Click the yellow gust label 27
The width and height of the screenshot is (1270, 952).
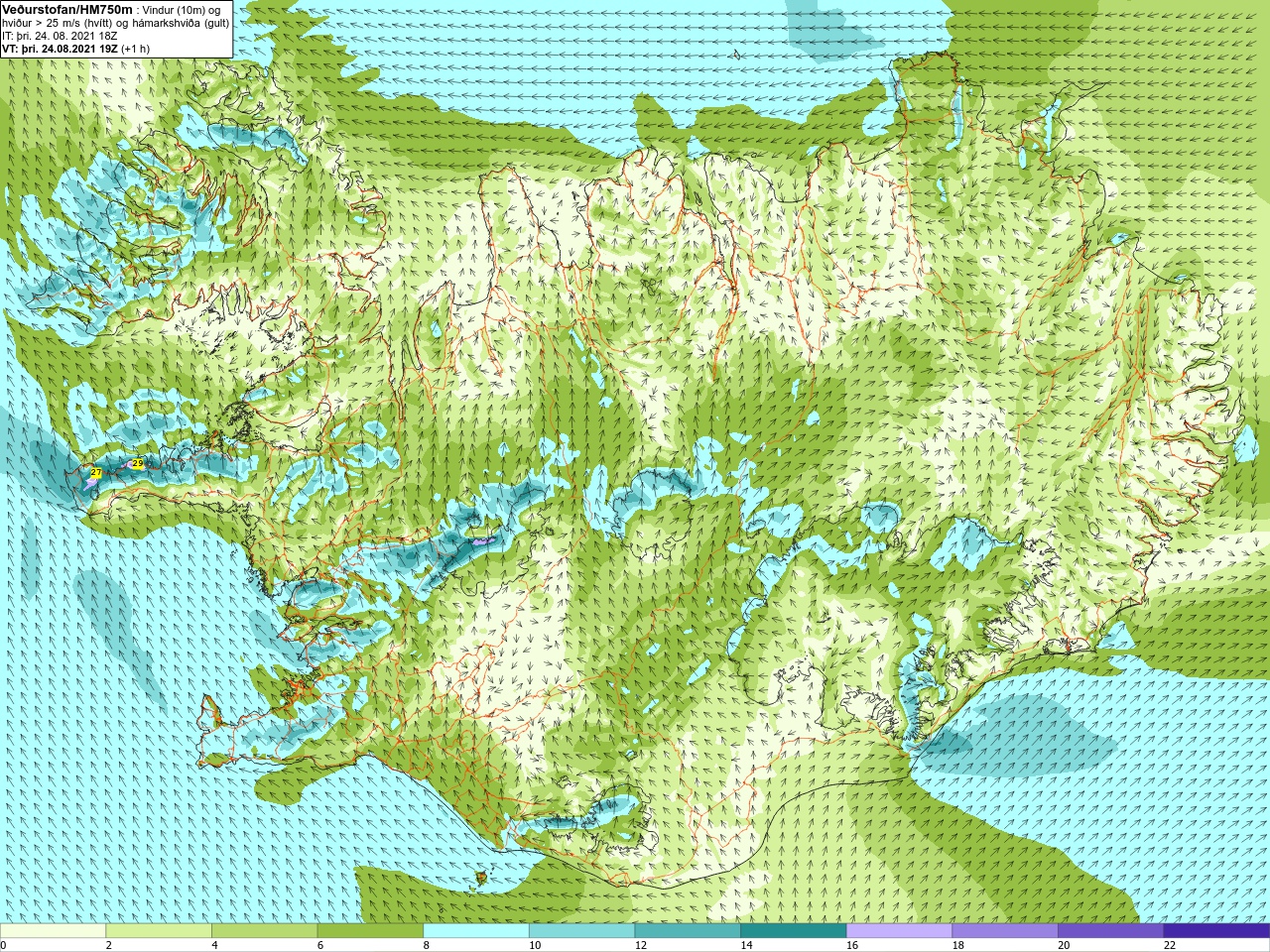pos(96,473)
